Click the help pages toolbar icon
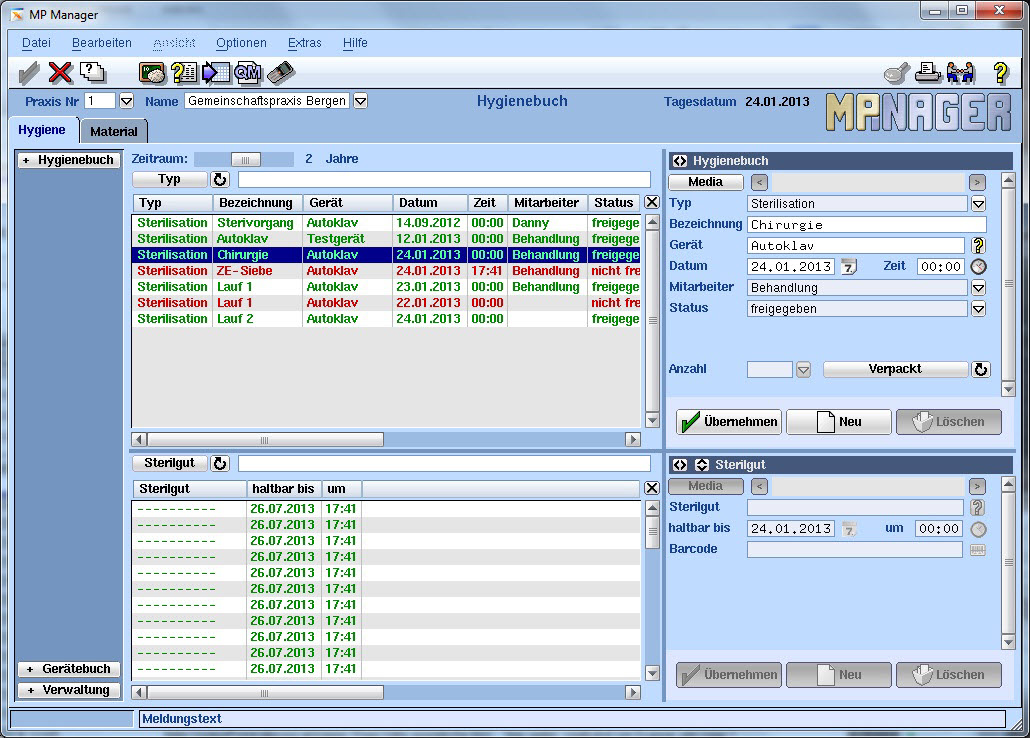Viewport: 1030px width, 738px height. [x=93, y=72]
